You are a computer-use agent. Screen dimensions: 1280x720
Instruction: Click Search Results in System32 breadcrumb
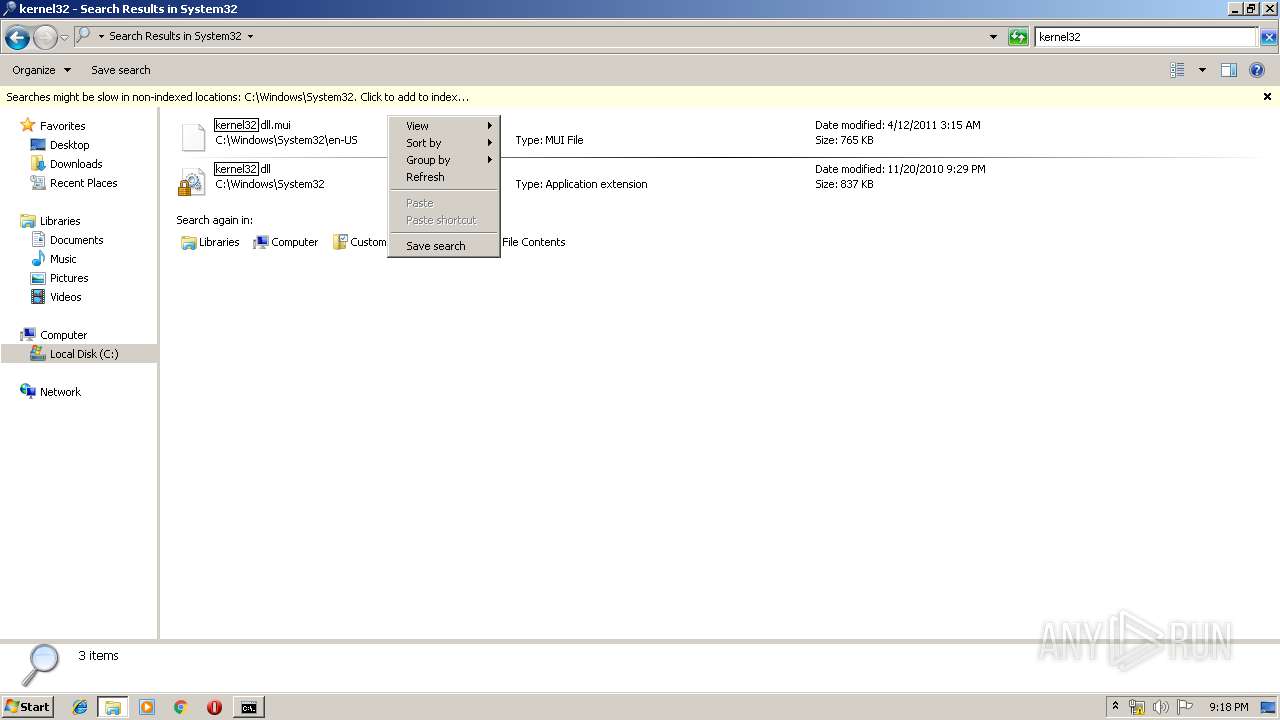[175, 36]
